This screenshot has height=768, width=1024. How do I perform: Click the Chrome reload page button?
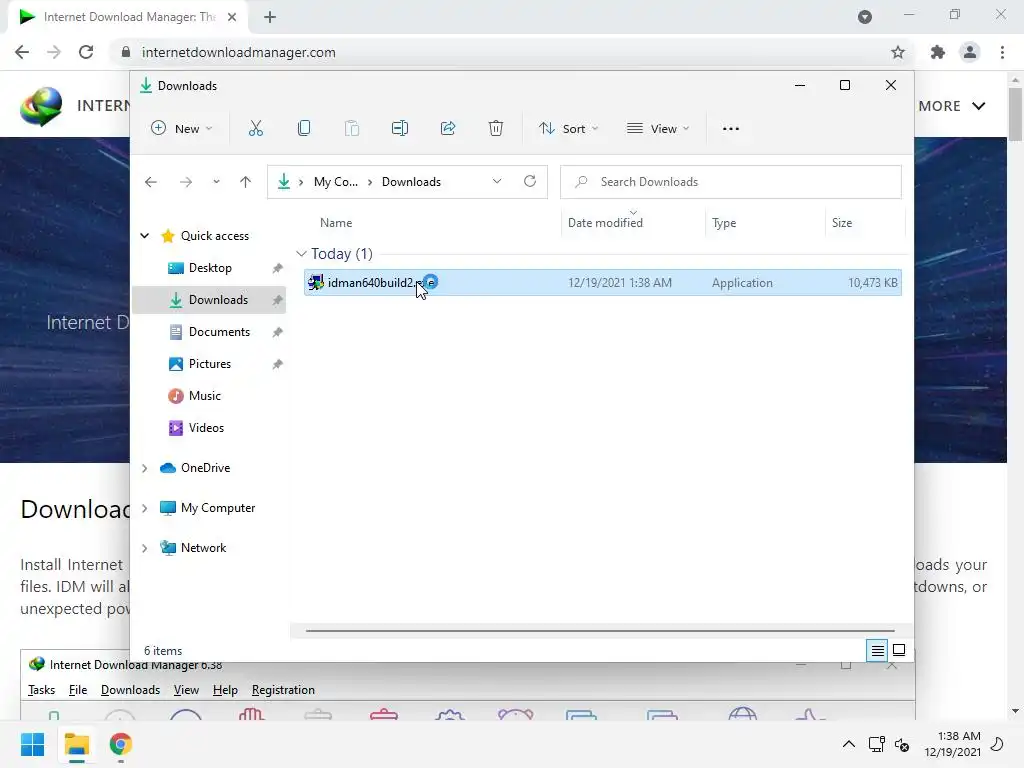(x=86, y=52)
